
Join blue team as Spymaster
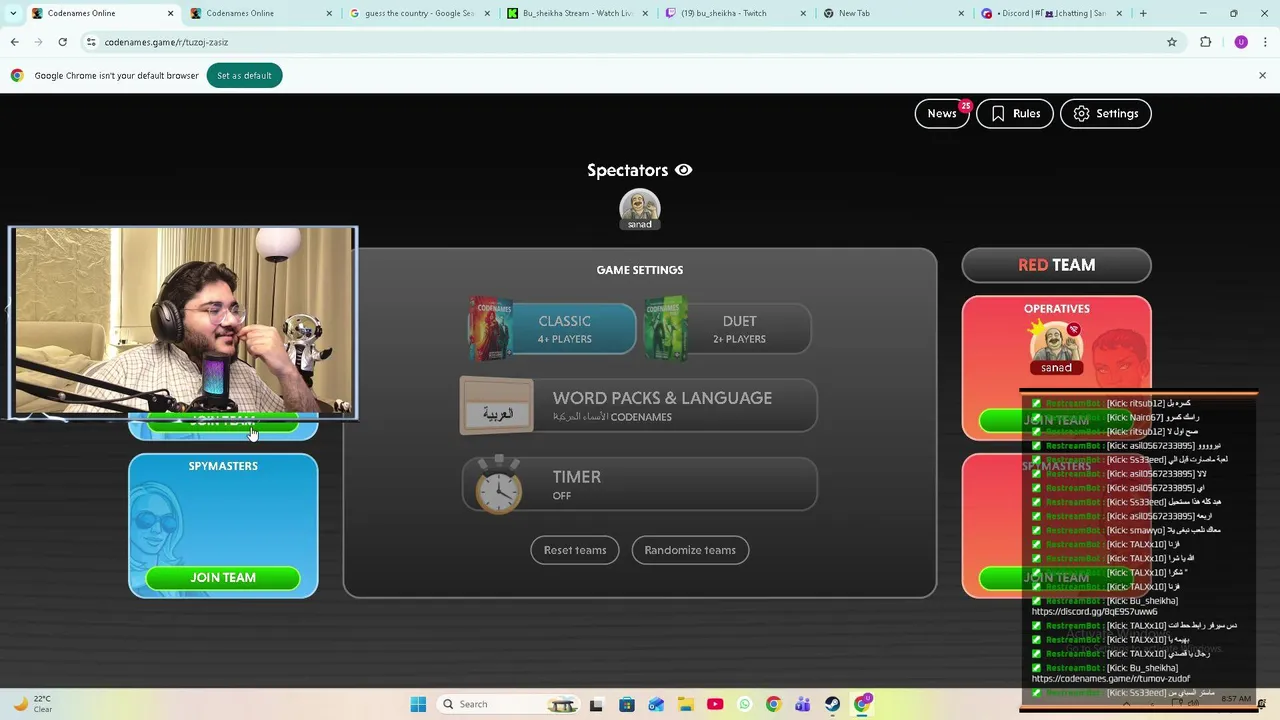pyautogui.click(x=223, y=577)
